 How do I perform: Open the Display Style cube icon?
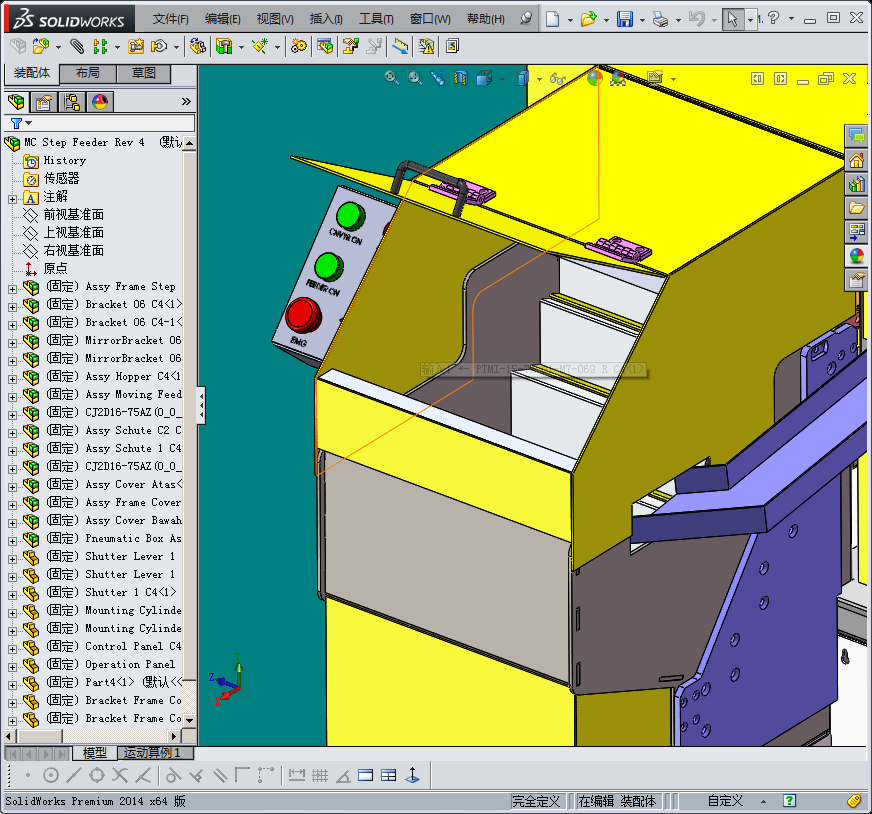[x=520, y=78]
